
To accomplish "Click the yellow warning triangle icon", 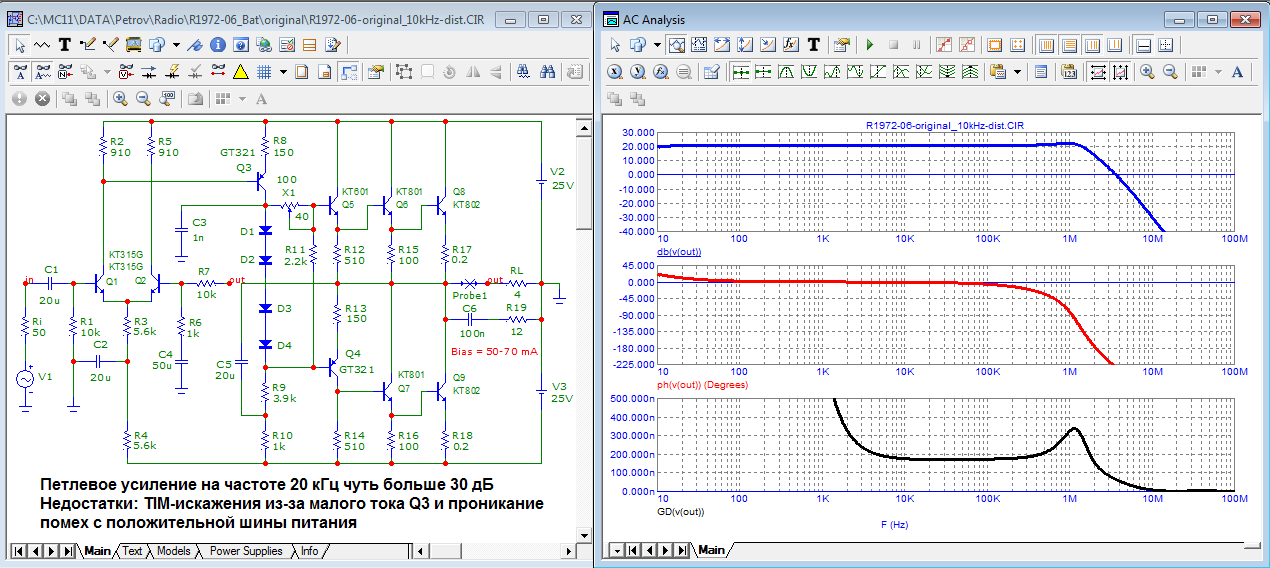I will point(240,72).
